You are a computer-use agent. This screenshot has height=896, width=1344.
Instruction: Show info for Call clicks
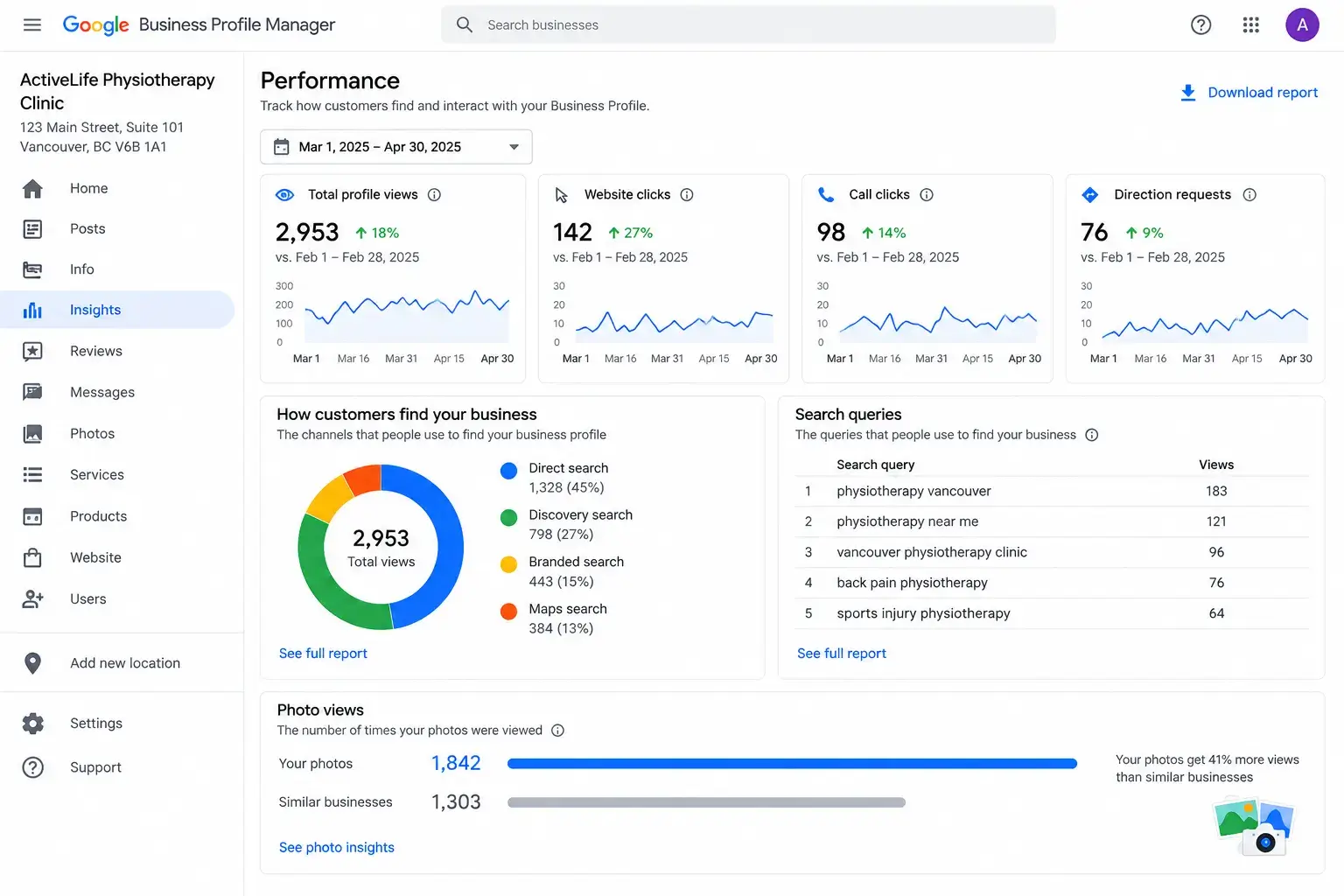click(x=927, y=195)
